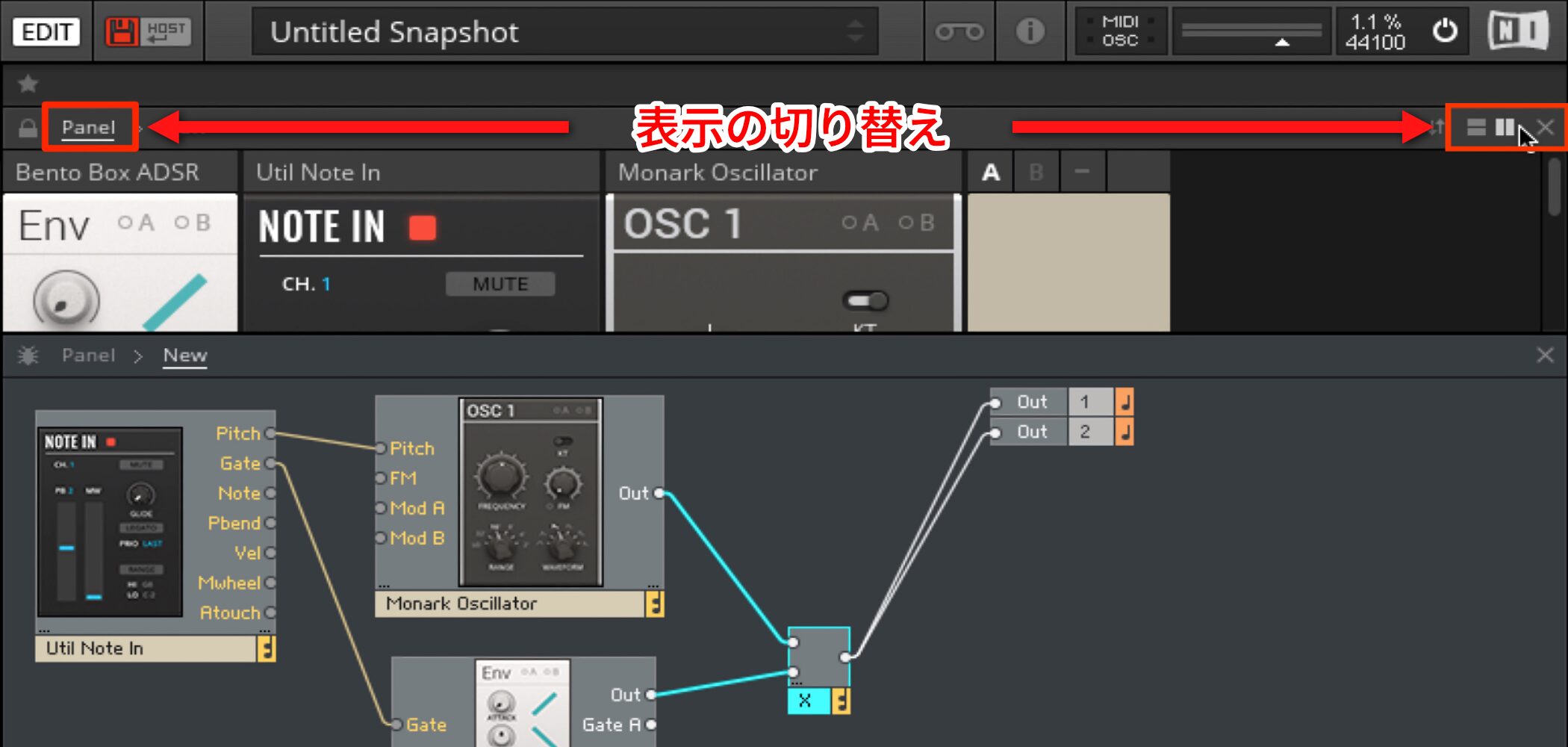This screenshot has width=1568, height=747.
Task: Click the NI logo icon
Action: [1518, 31]
